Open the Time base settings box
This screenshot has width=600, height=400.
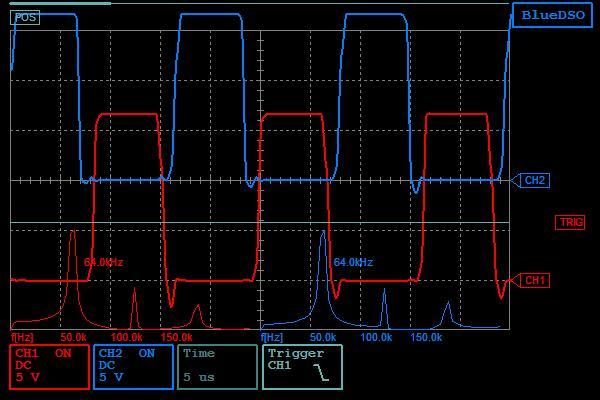217,367
